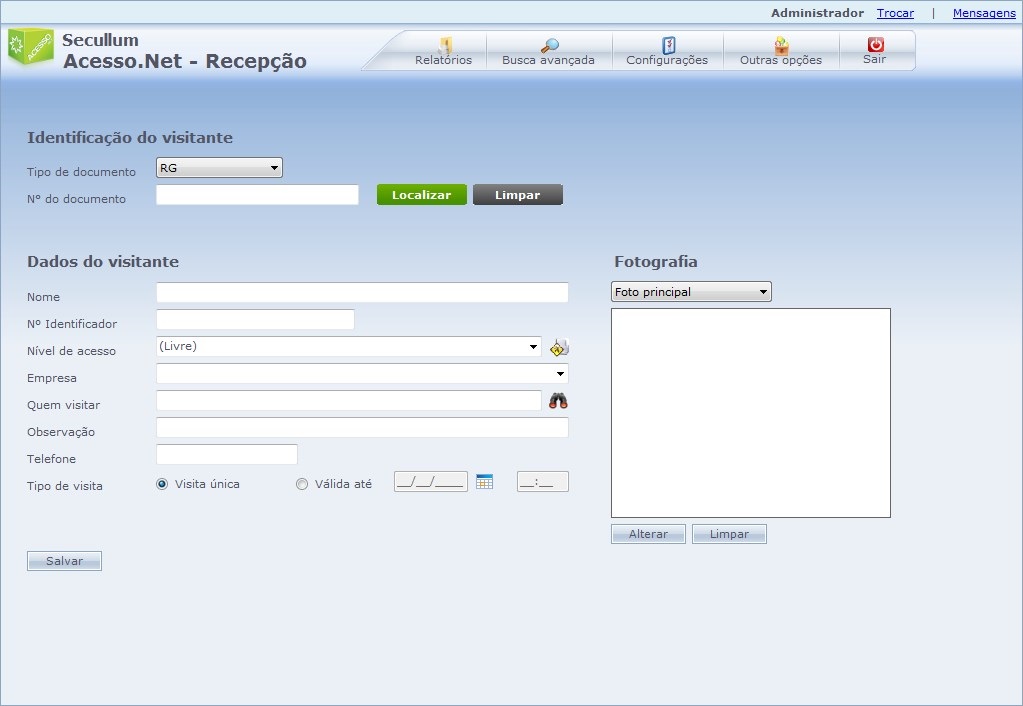Click the green Localizar button
Image resolution: width=1023 pixels, height=706 pixels.
421,195
